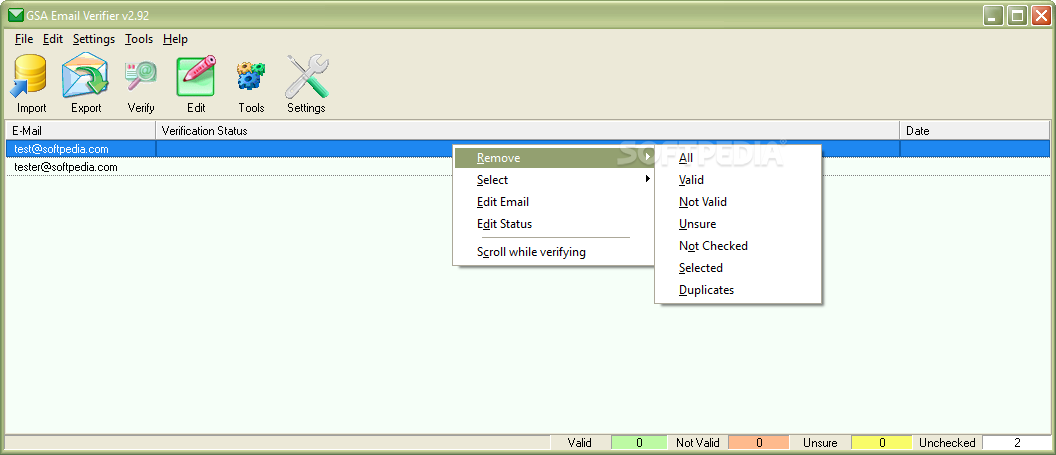Image resolution: width=1056 pixels, height=455 pixels.
Task: Choose Edit Status from context menu
Action: pos(554,224)
